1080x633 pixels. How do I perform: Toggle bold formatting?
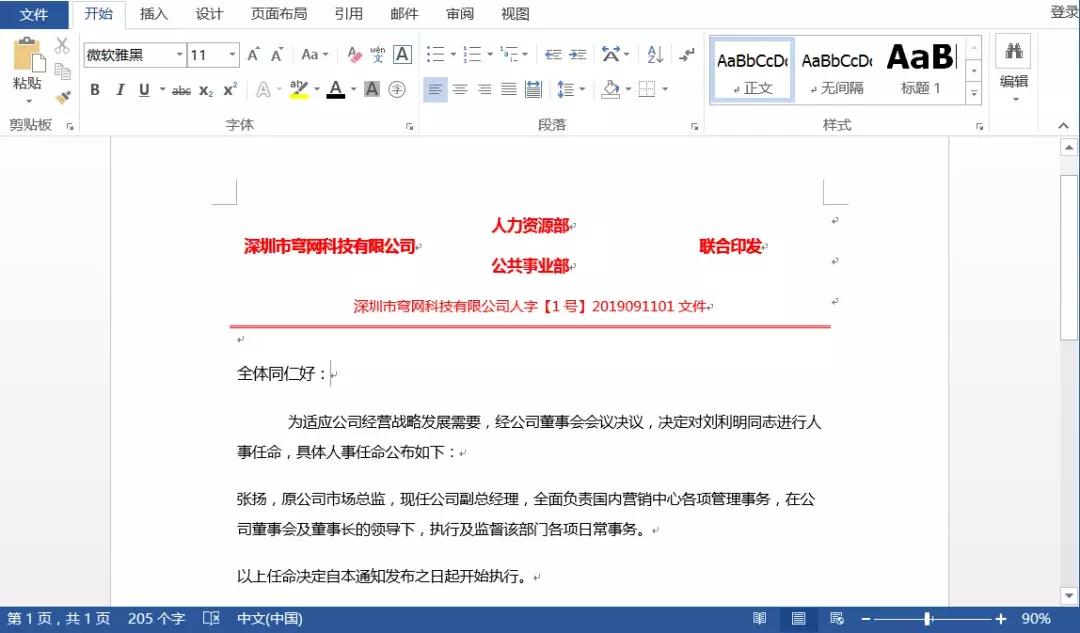pos(93,89)
